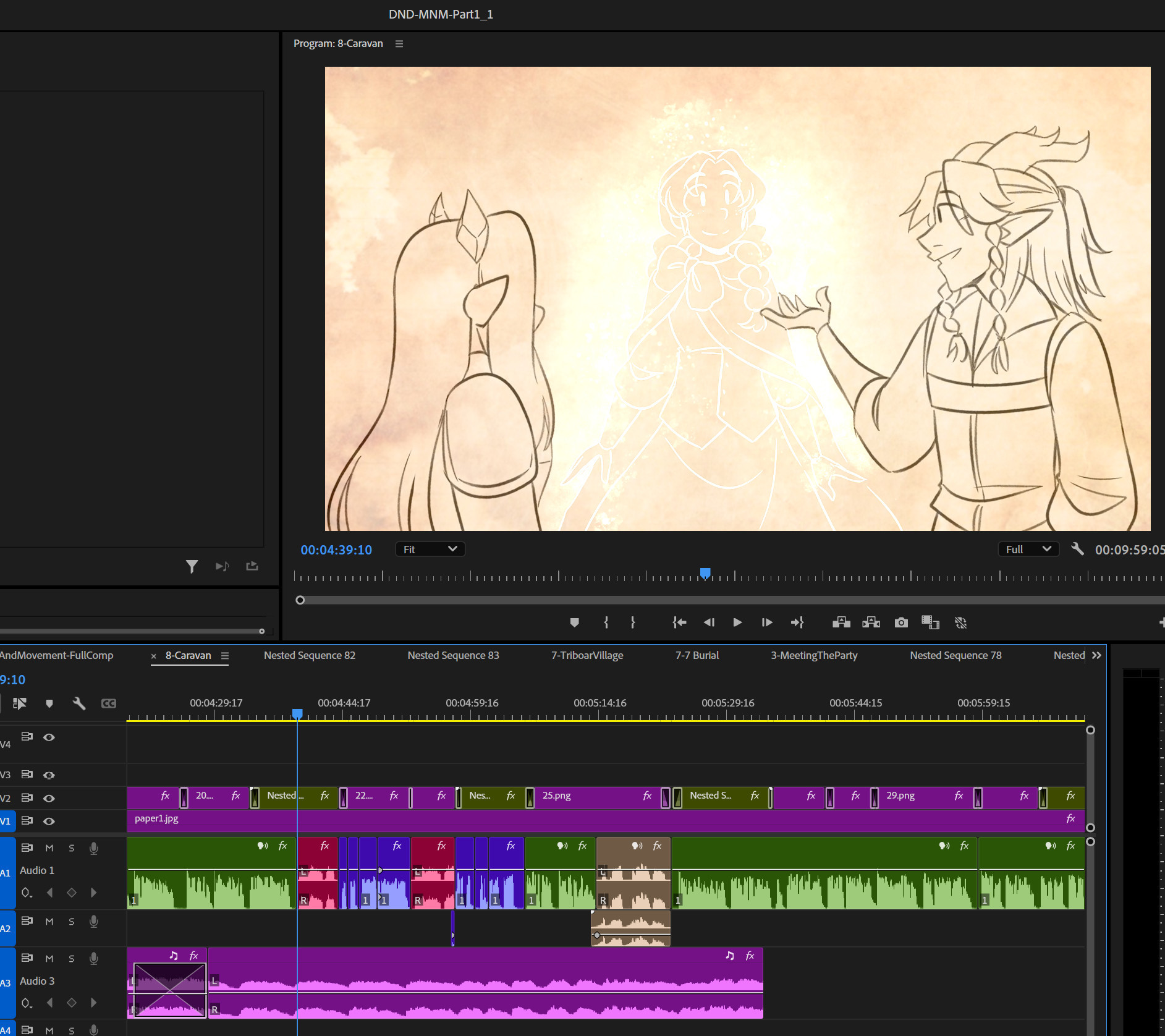Click the filter funnel icon in left panel
The image size is (1165, 1036).
(x=192, y=566)
